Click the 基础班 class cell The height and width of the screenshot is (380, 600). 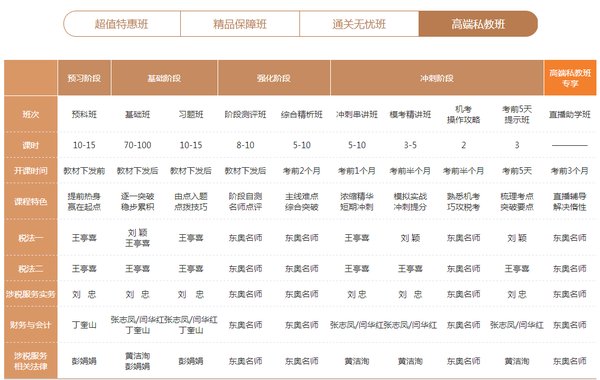(x=137, y=114)
